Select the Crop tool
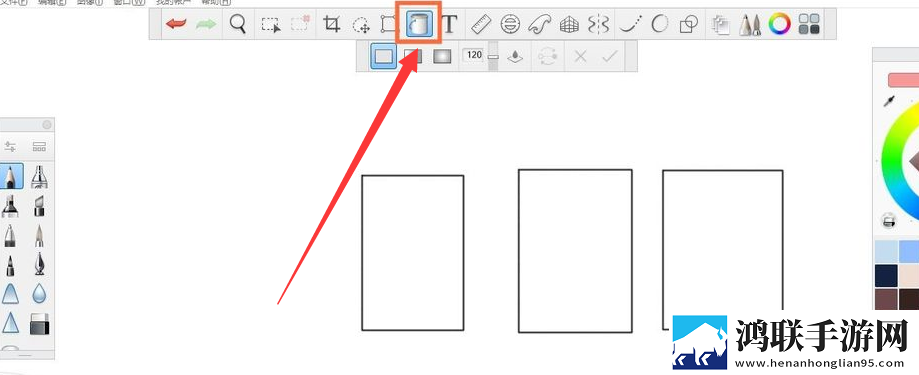Image resolution: width=919 pixels, height=375 pixels. click(332, 24)
